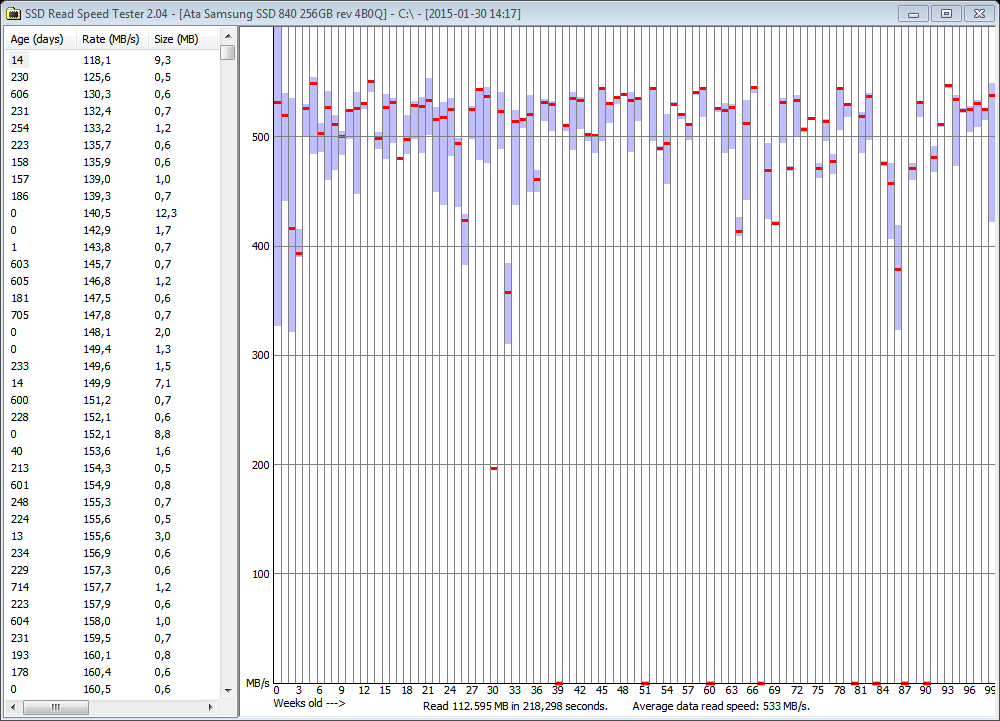This screenshot has height=721, width=1000.
Task: Click the list's vertical scrollbar up arrow
Action: [x=228, y=36]
